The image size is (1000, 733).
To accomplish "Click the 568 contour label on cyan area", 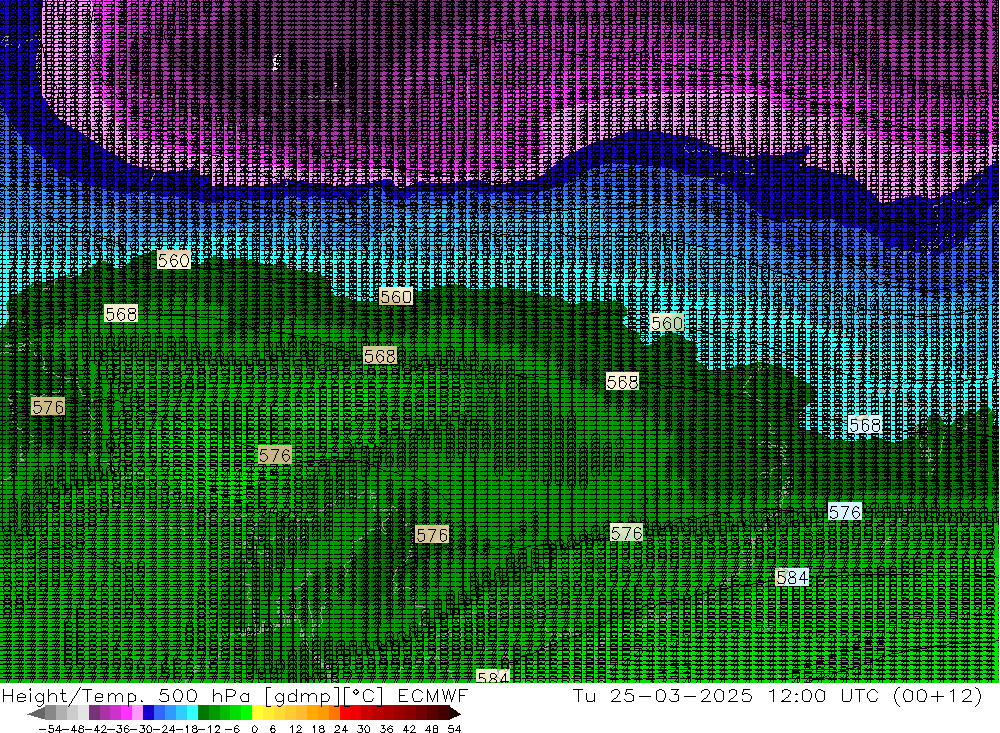I will 865,425.
